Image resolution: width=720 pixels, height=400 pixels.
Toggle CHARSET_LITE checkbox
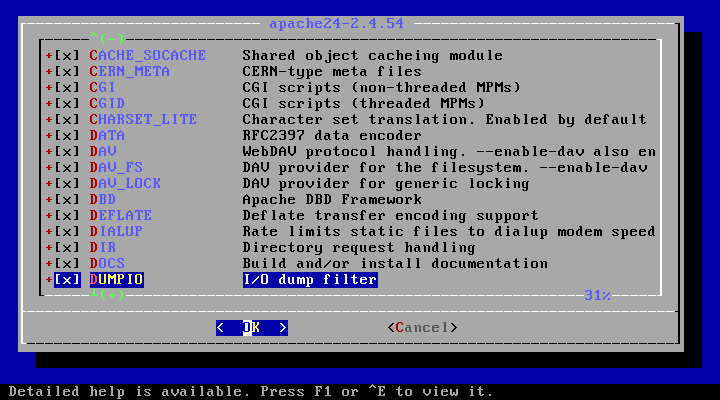point(67,119)
